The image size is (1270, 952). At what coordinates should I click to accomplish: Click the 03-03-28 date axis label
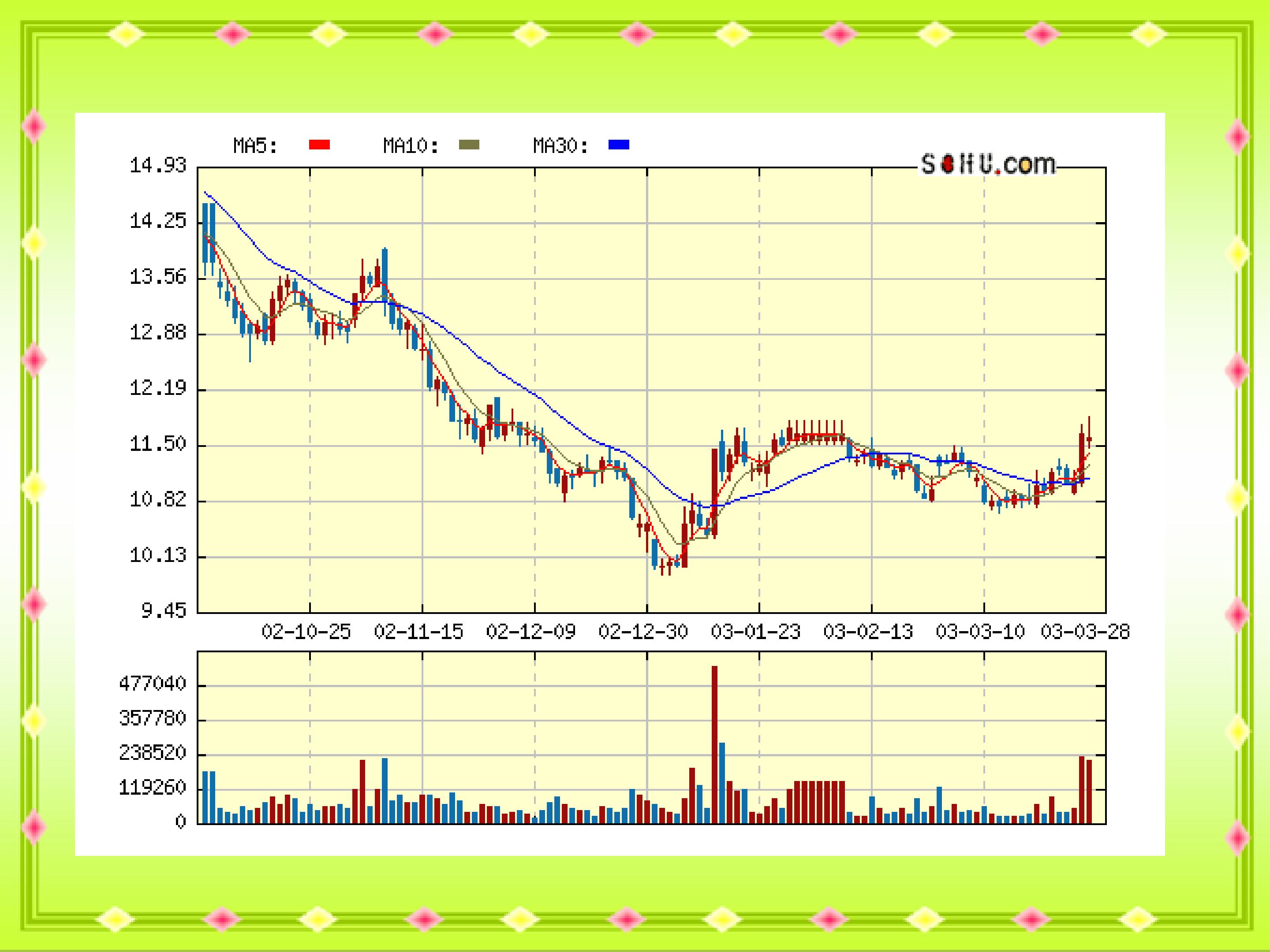(1085, 632)
